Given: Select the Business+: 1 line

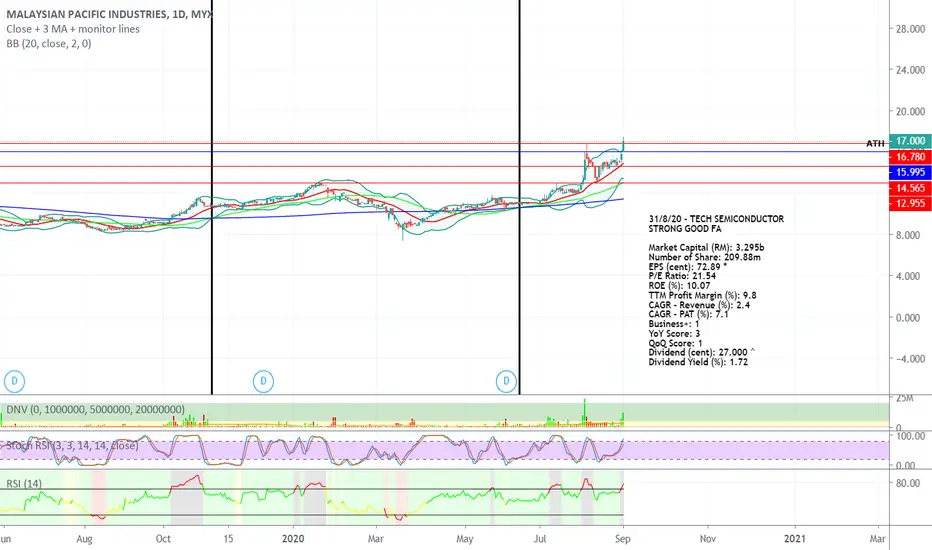Looking at the screenshot, I should pos(674,323).
